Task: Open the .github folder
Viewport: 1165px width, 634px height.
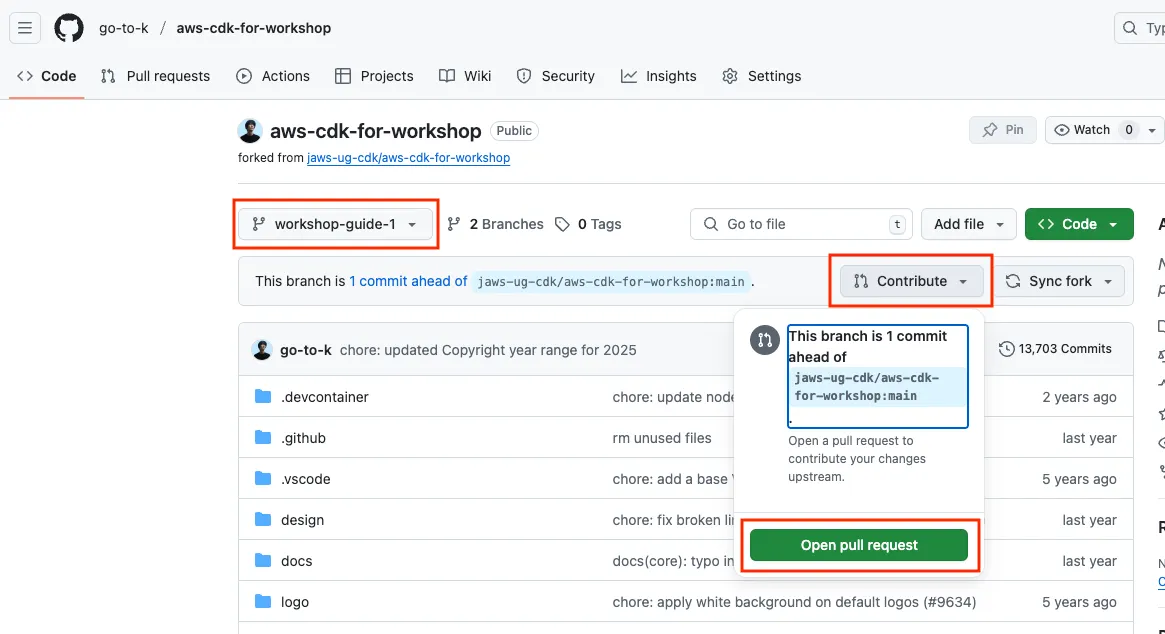Action: pyautogui.click(x=303, y=438)
